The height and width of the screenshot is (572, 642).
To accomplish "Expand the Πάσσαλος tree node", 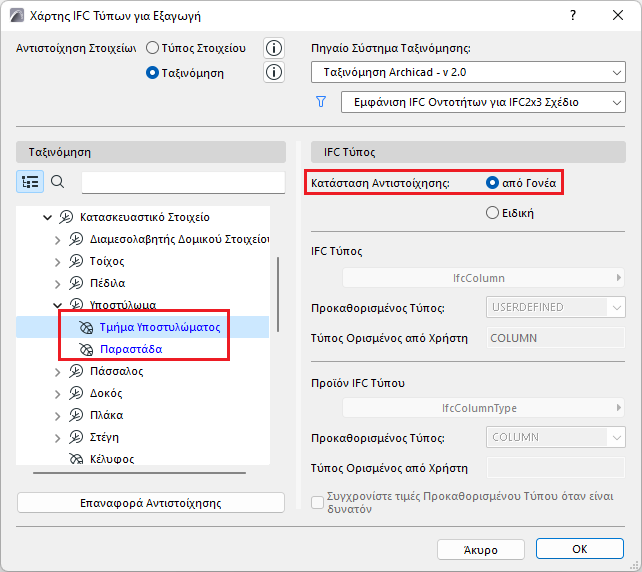I will [57, 372].
